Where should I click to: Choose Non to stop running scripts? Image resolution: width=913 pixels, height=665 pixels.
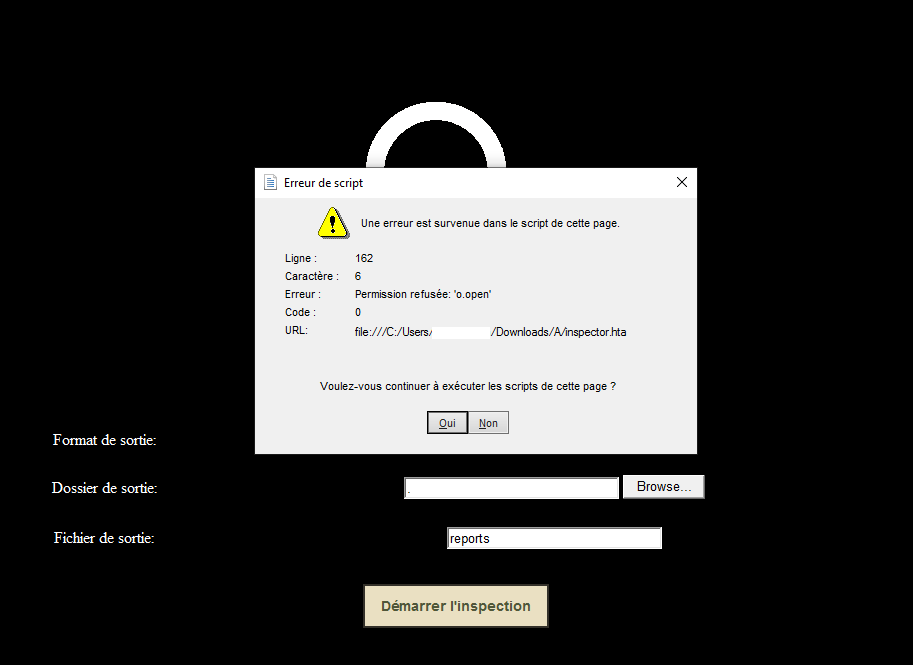tap(488, 423)
